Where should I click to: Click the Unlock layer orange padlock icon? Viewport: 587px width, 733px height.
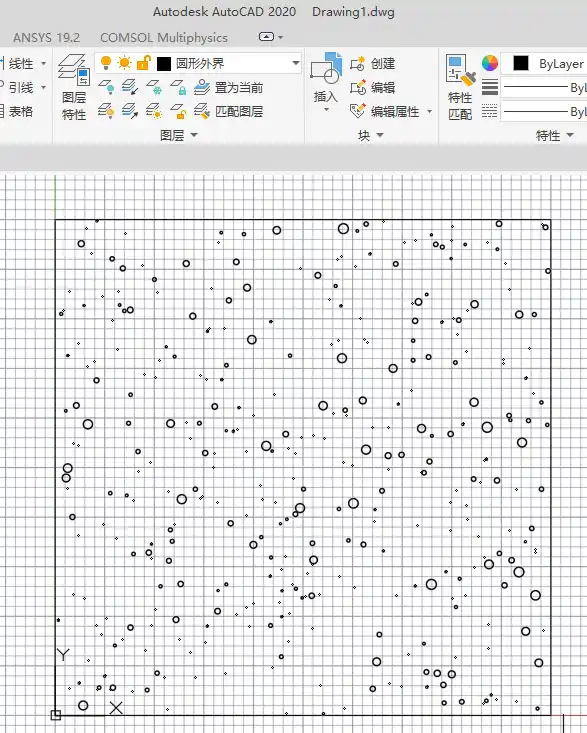[178, 111]
